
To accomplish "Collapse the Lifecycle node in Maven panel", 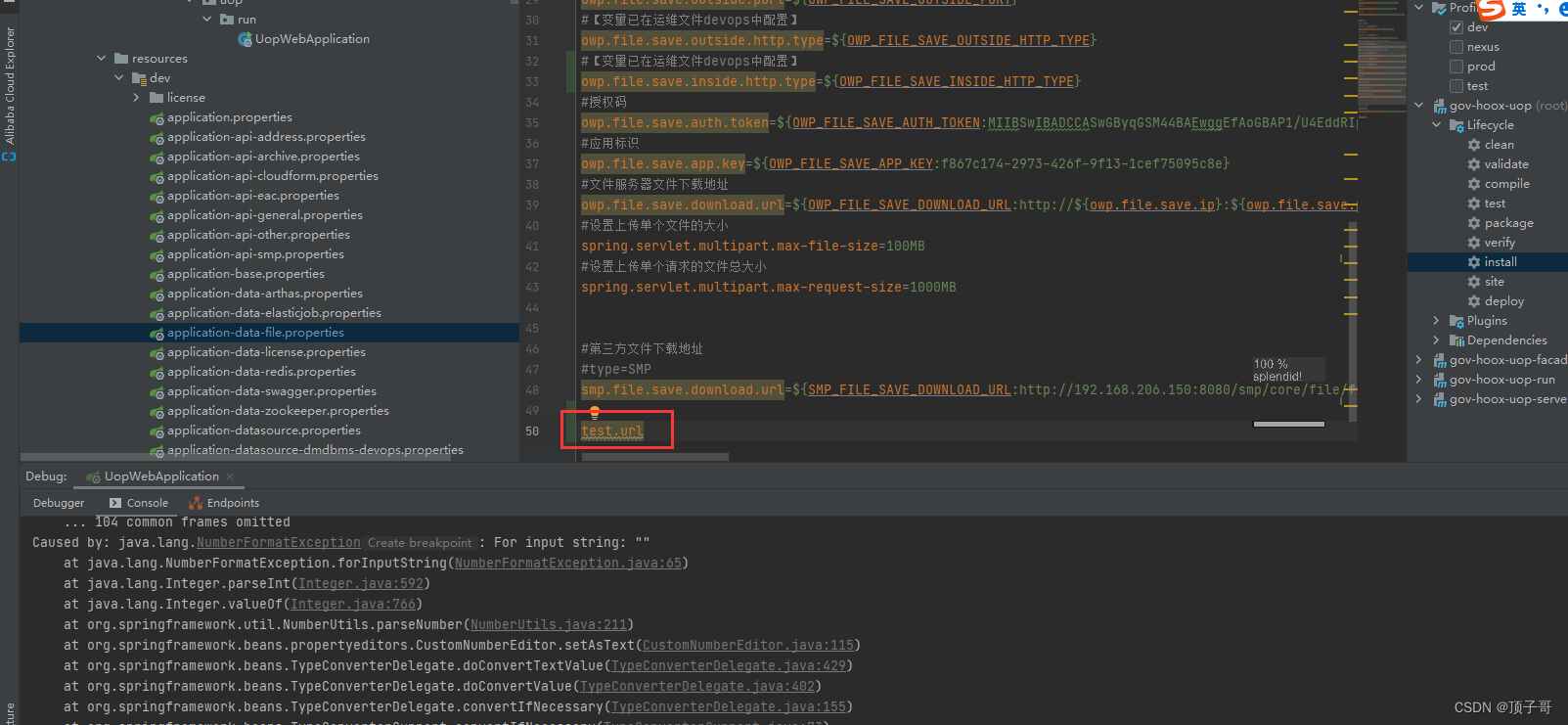I will tap(1437, 125).
